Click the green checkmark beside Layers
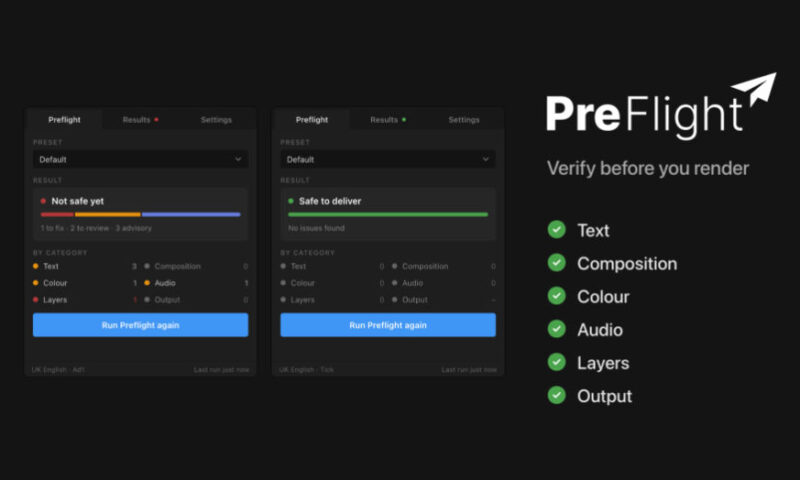 click(x=557, y=362)
